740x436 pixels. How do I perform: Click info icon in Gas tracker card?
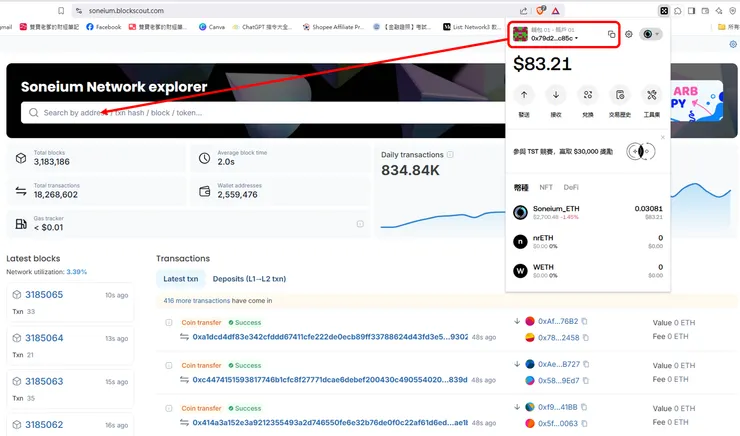coord(360,224)
